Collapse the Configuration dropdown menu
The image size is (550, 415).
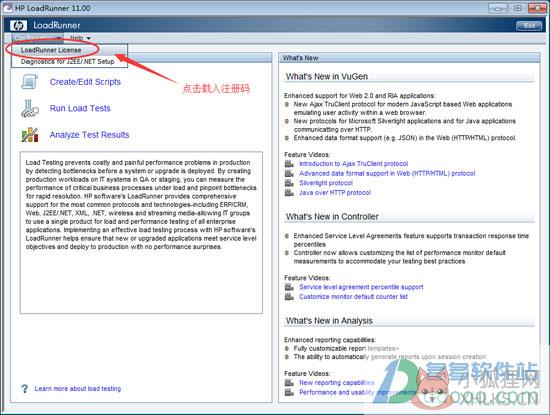pyautogui.click(x=38, y=38)
